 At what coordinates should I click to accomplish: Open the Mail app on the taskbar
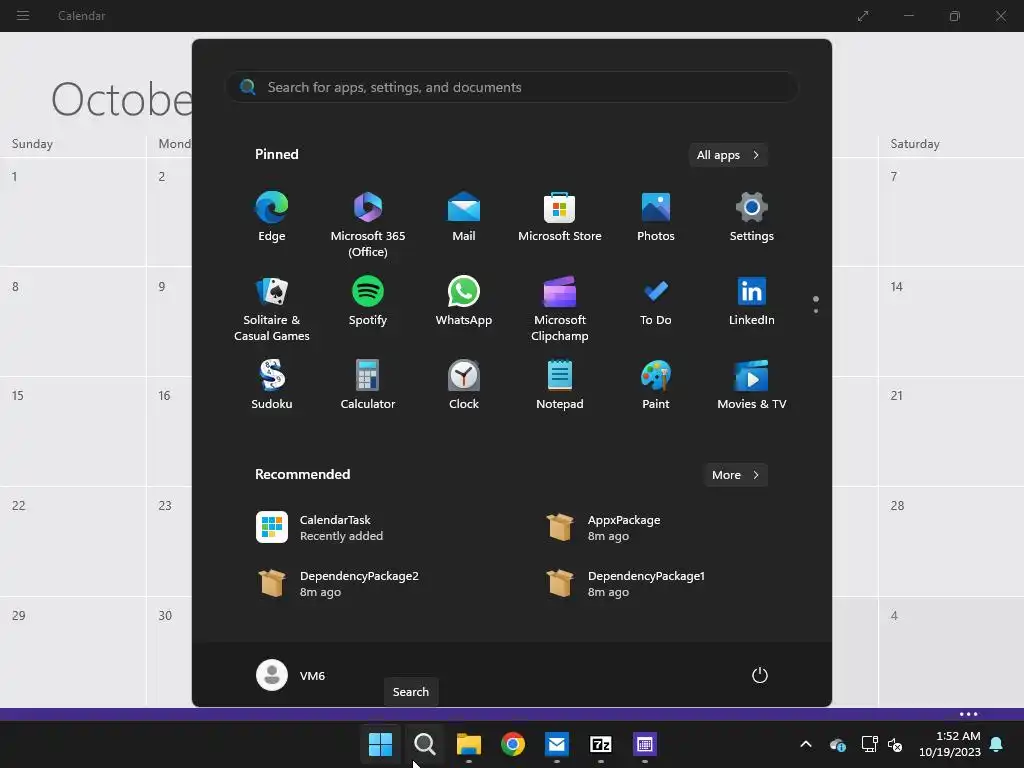point(556,744)
